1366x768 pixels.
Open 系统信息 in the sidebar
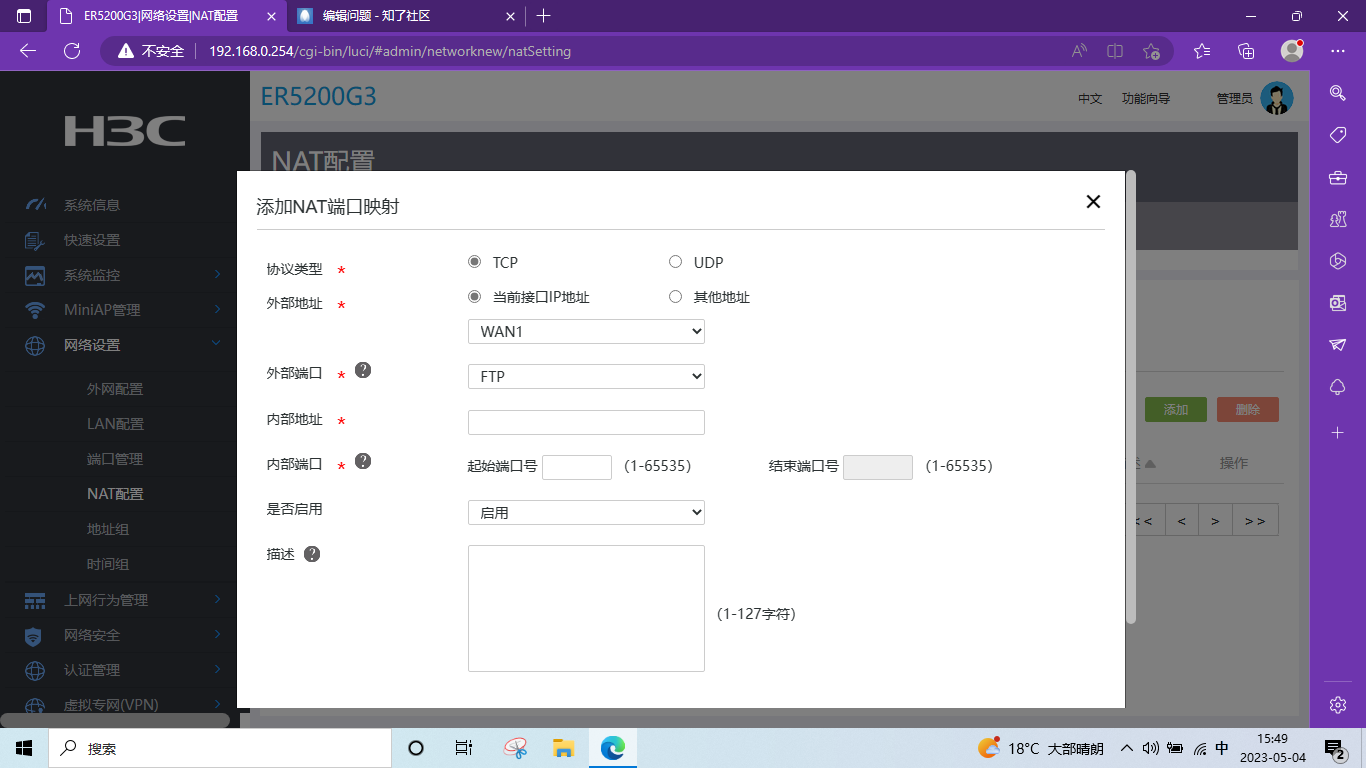92,205
